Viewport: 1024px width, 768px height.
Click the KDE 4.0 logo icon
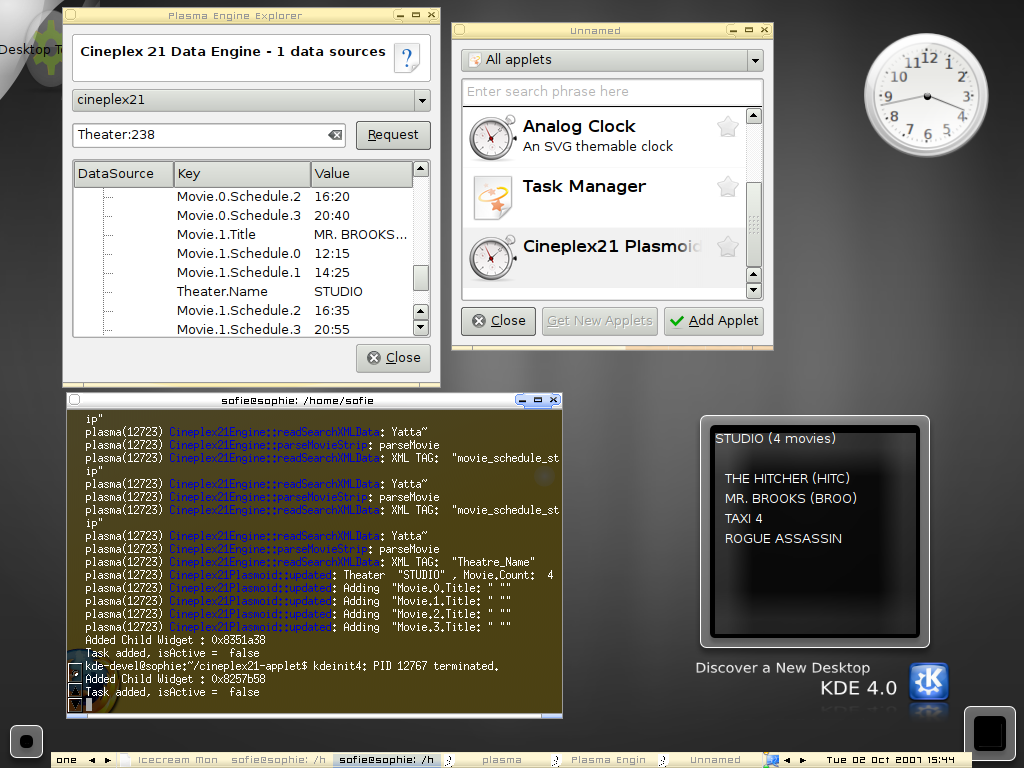(x=929, y=682)
